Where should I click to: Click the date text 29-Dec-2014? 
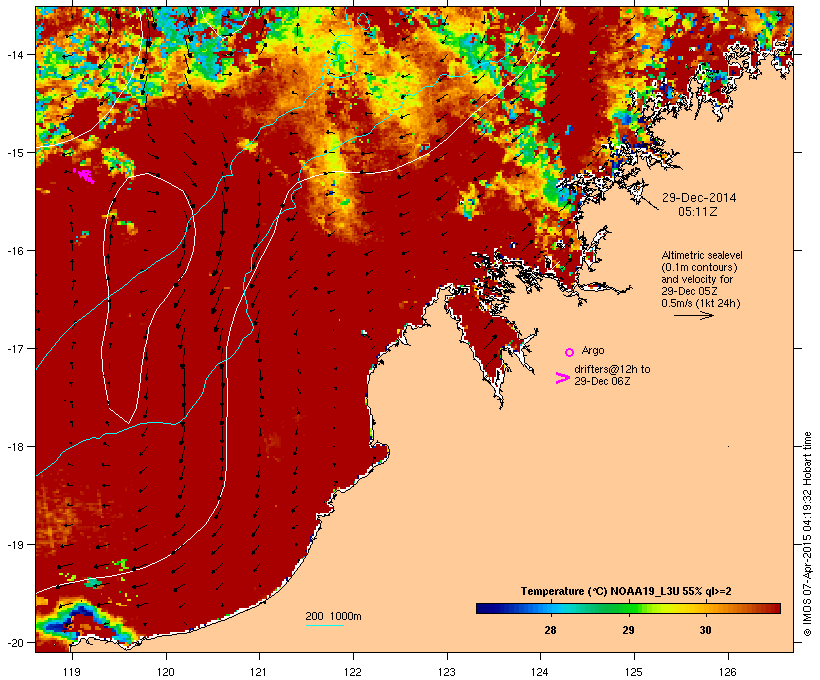click(699, 198)
